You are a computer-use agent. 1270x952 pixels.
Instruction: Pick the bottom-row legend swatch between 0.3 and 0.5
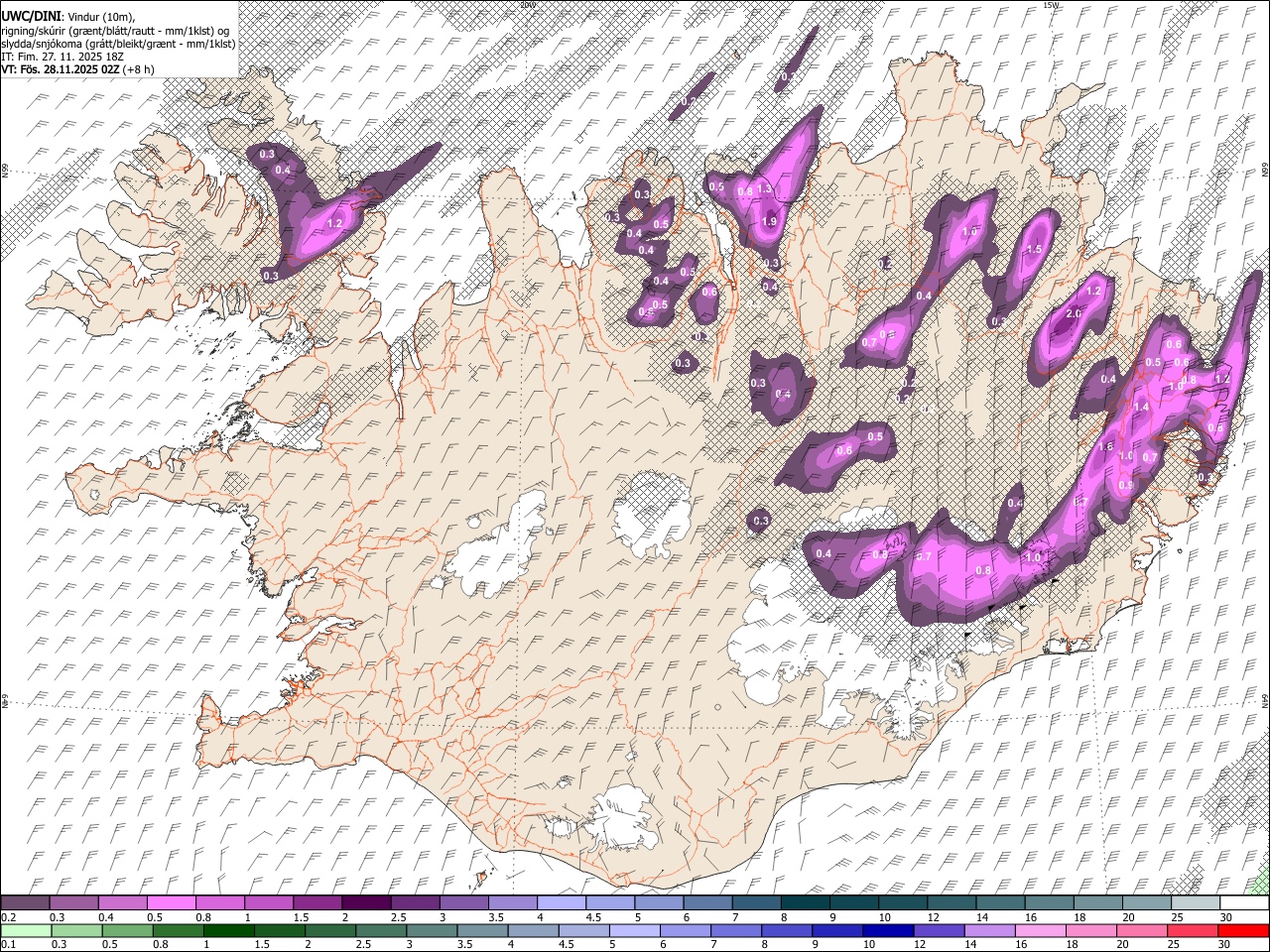(74, 931)
